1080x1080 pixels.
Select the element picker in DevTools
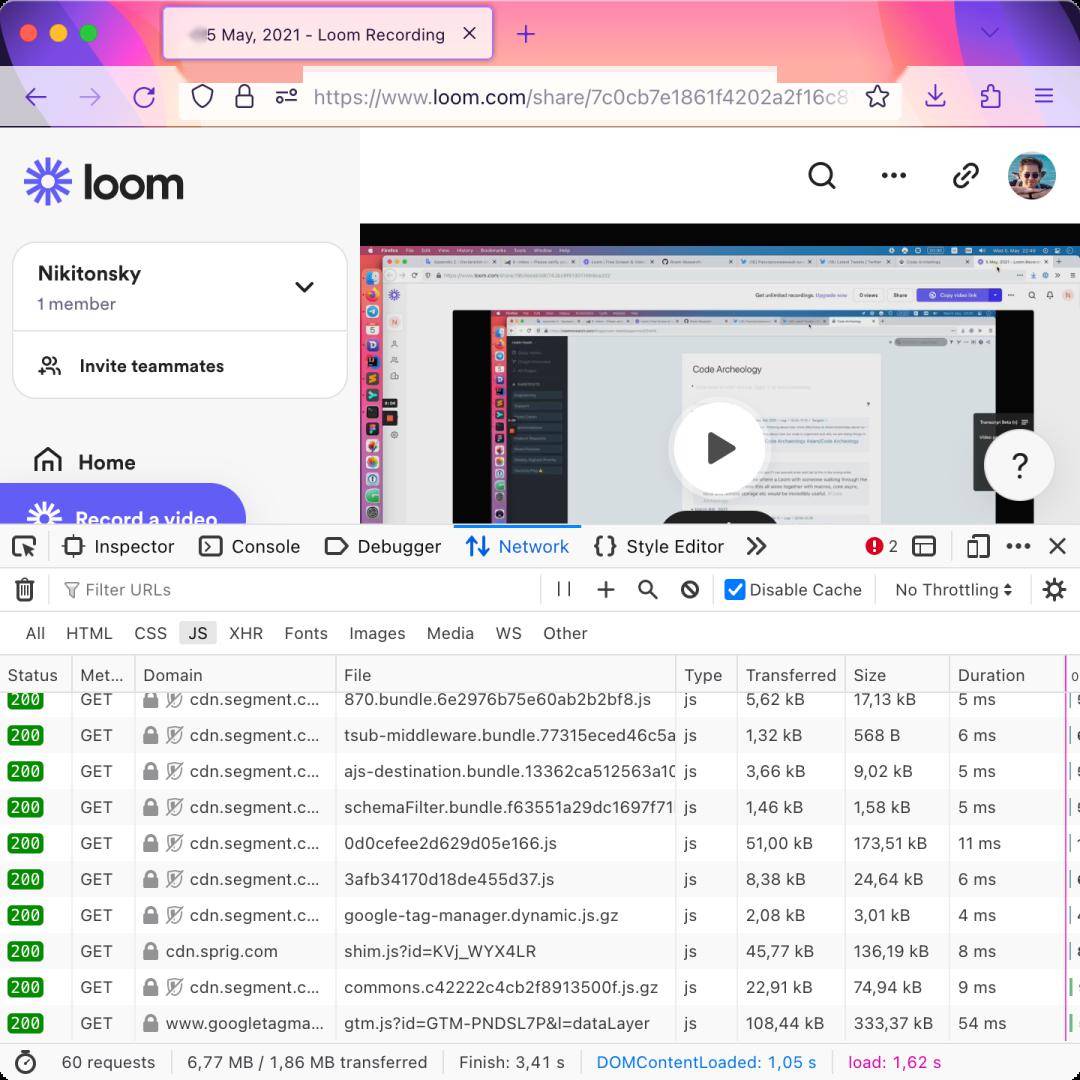24,546
